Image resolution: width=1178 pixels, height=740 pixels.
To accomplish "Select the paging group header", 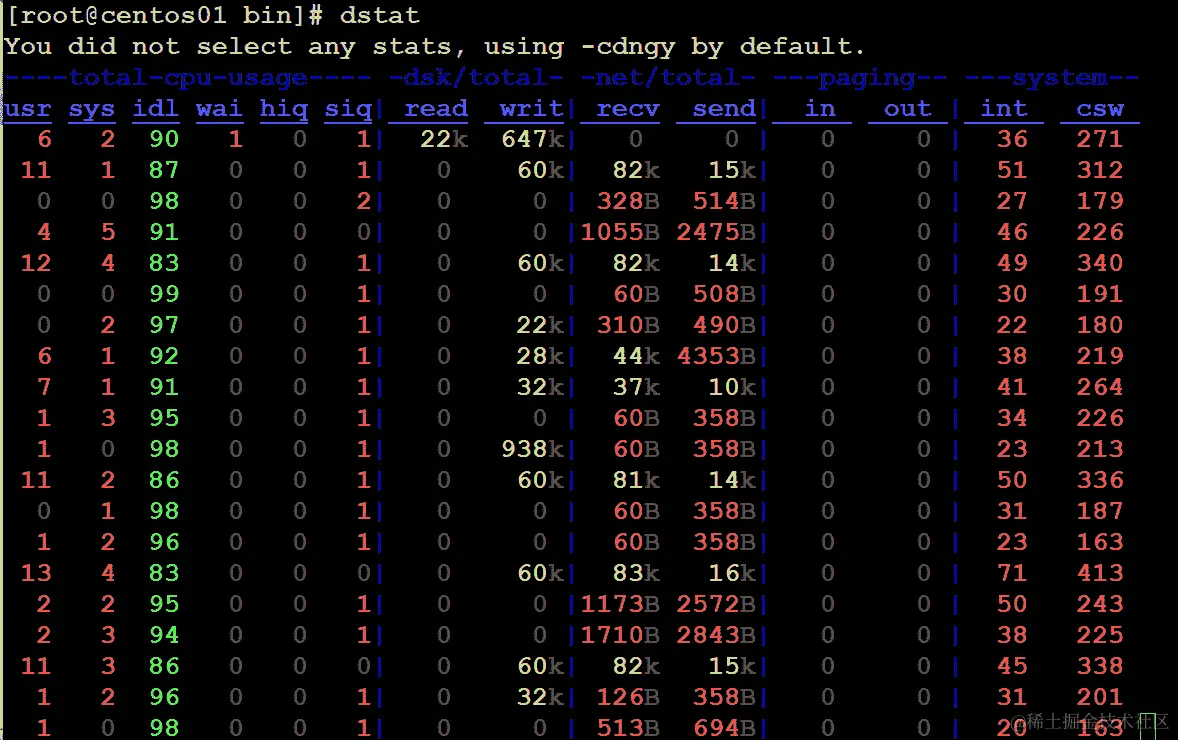I will [x=860, y=77].
